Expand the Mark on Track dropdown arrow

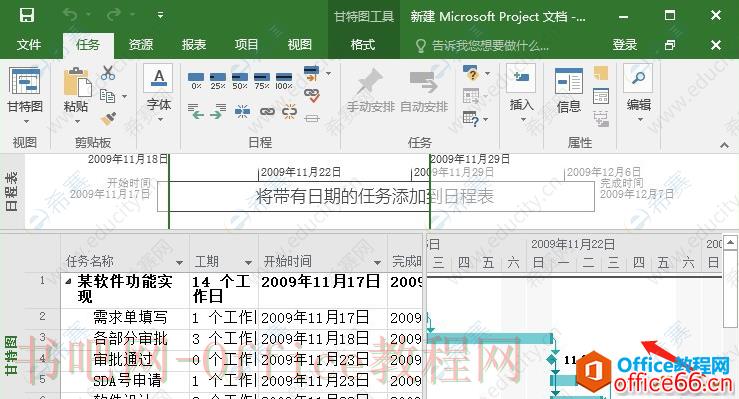tap(328, 73)
